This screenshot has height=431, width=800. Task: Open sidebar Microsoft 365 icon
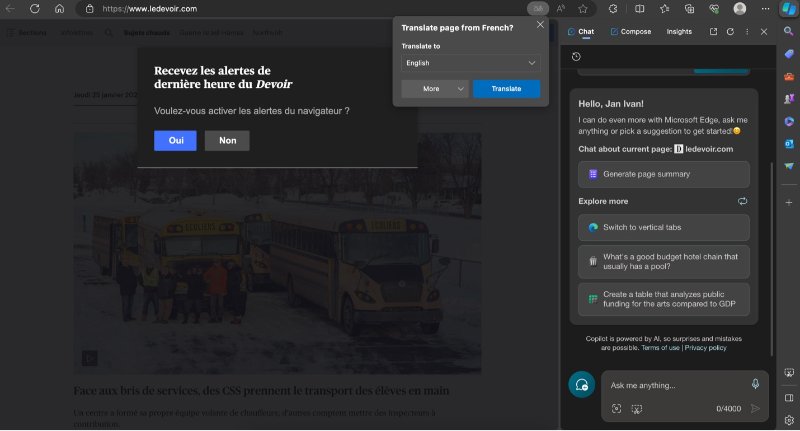click(x=789, y=121)
